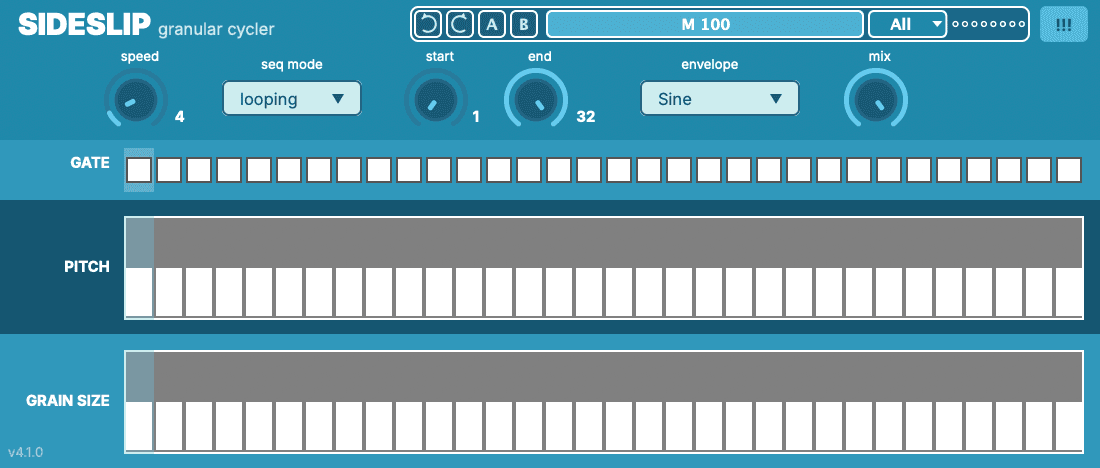The width and height of the screenshot is (1100, 468).
Task: Open the seq mode looping dropdown
Action: (292, 98)
